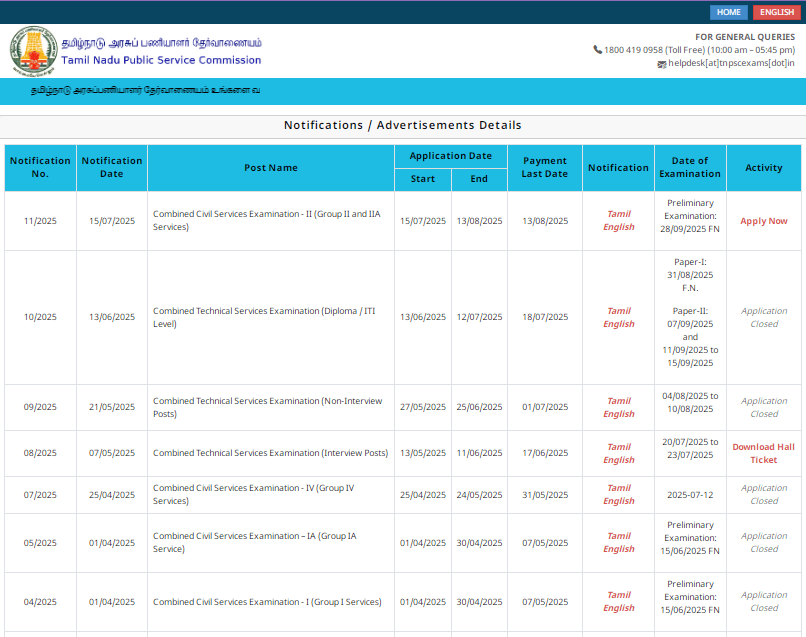
Task: Click Download Hall Ticket for Interview Posts exam
Action: click(x=763, y=453)
